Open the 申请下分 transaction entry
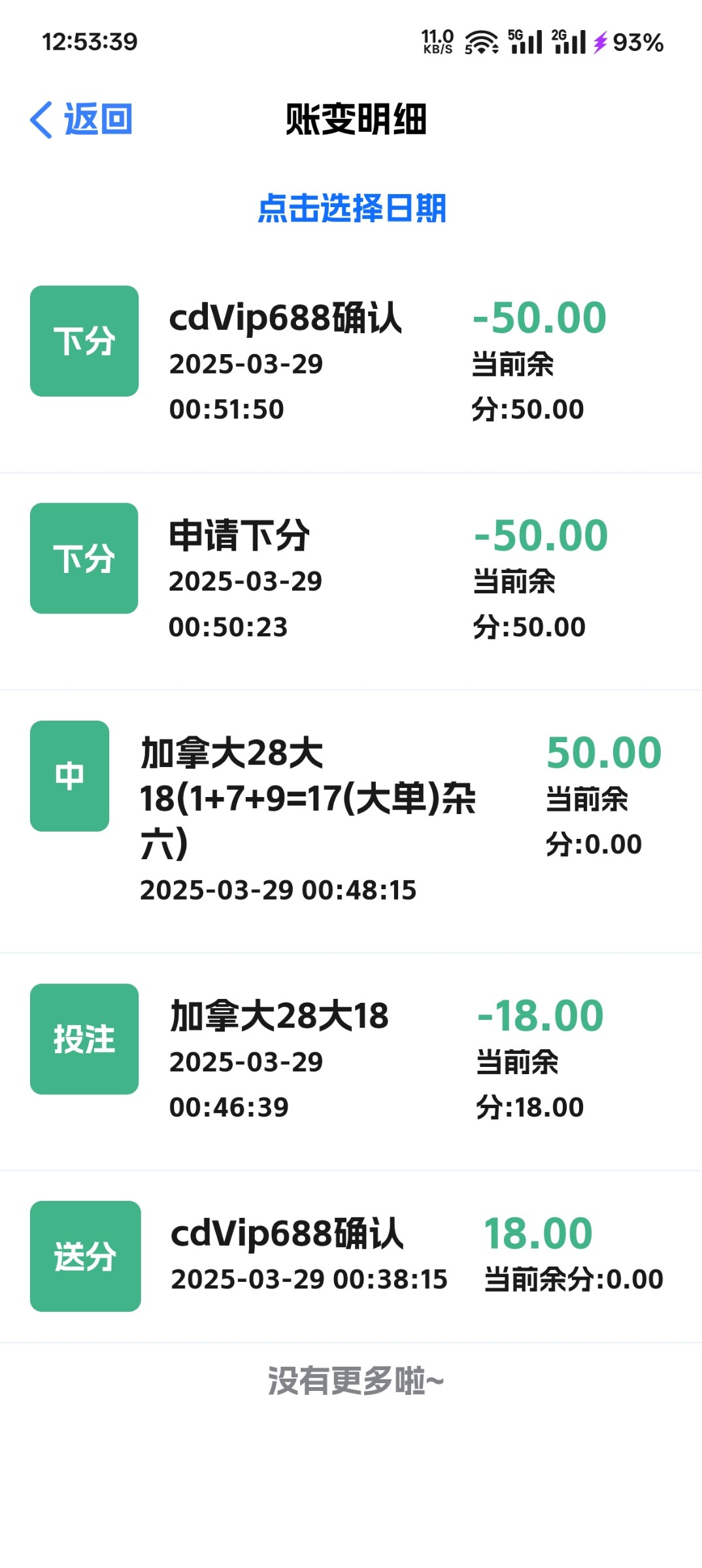702x1568 pixels. click(239, 536)
